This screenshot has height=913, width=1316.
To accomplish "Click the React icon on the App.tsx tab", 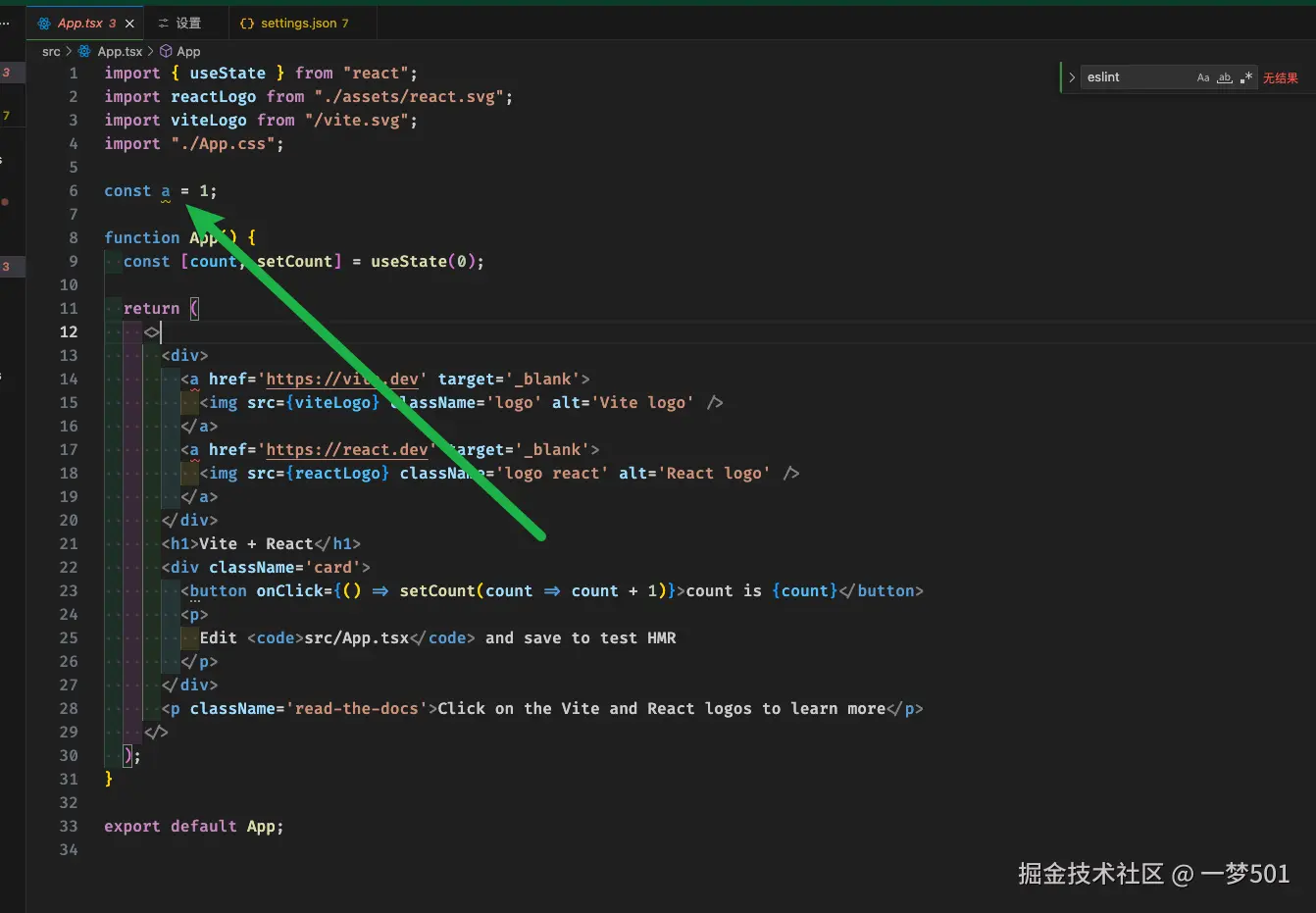I will coord(44,24).
